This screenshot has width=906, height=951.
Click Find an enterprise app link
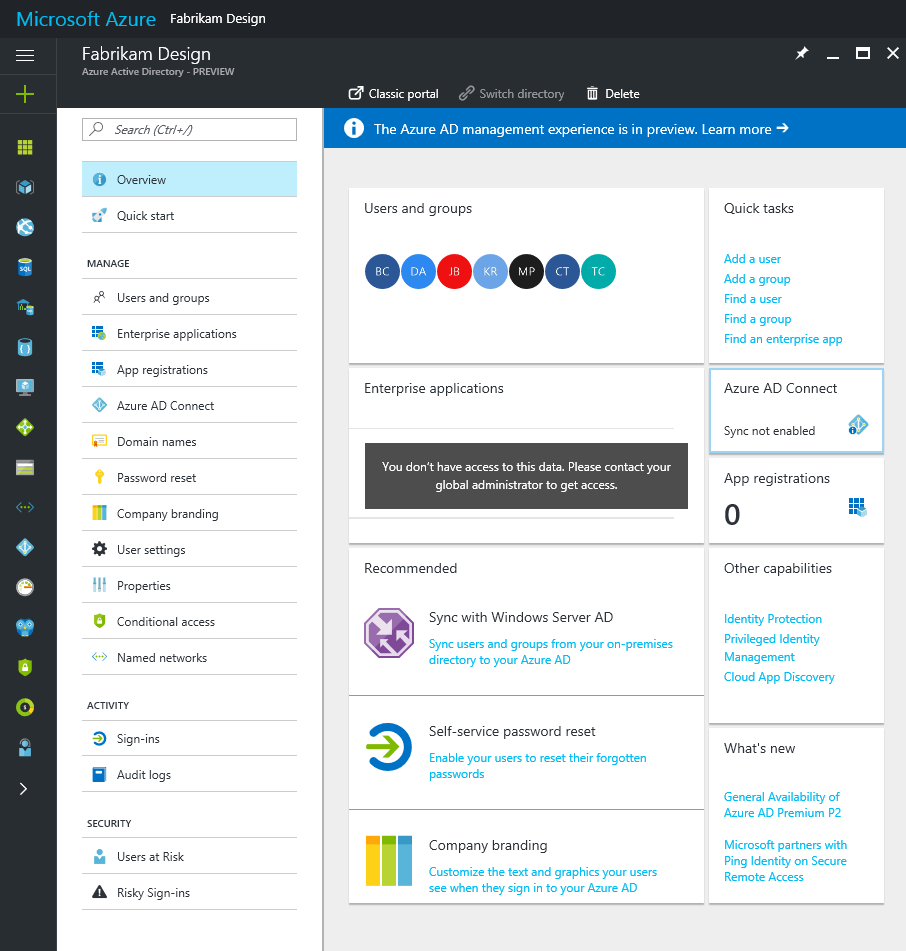[x=783, y=339]
